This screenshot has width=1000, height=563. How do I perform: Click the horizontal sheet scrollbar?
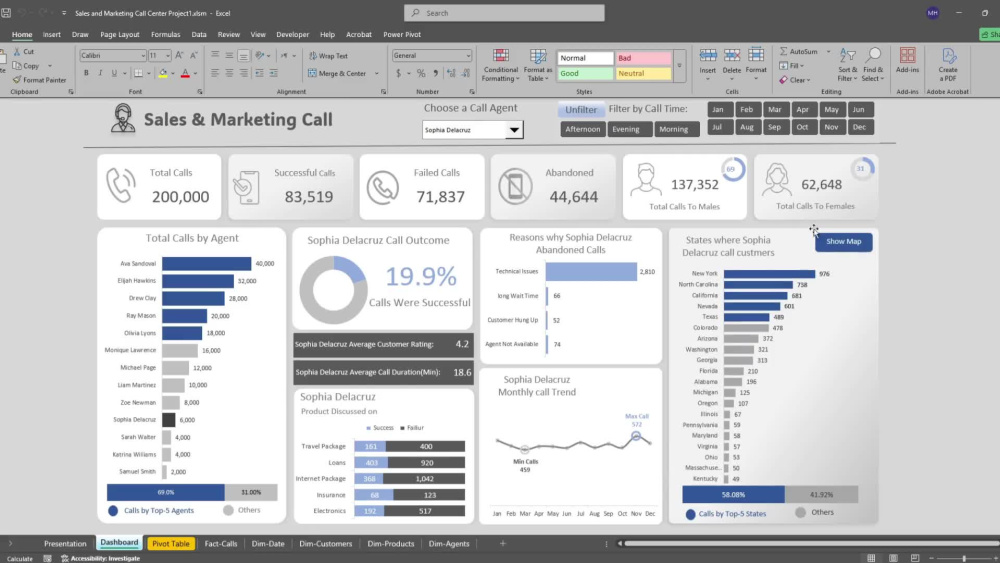[x=810, y=543]
